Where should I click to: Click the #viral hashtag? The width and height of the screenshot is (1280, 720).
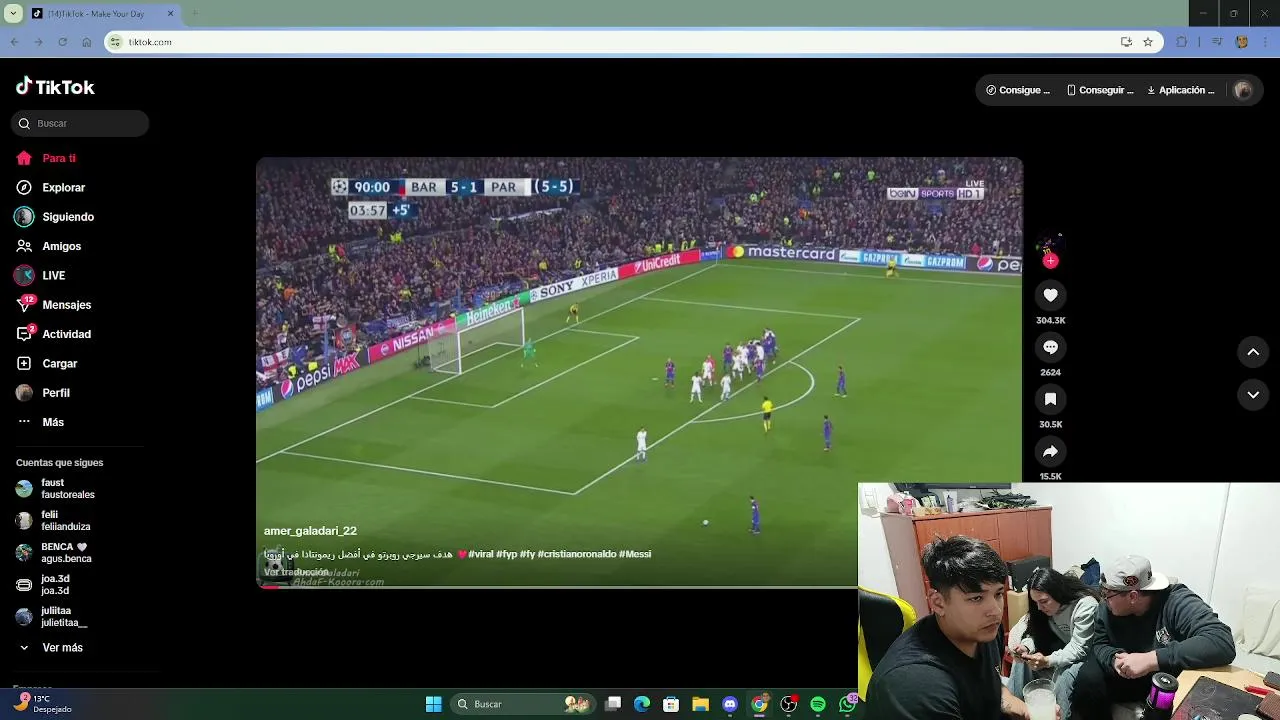[481, 554]
